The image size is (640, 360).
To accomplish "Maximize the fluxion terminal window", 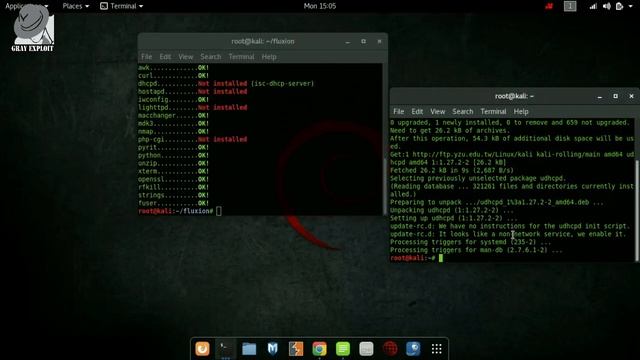I will pyautogui.click(x=363, y=42).
